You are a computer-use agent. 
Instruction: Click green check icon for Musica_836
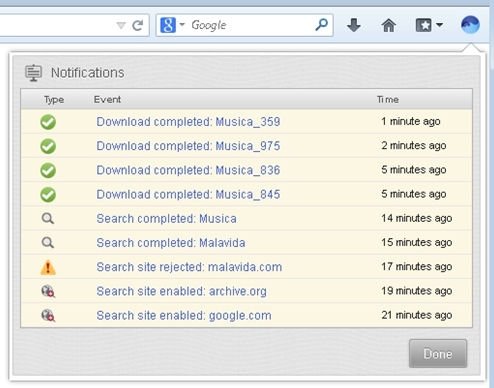[x=48, y=171]
